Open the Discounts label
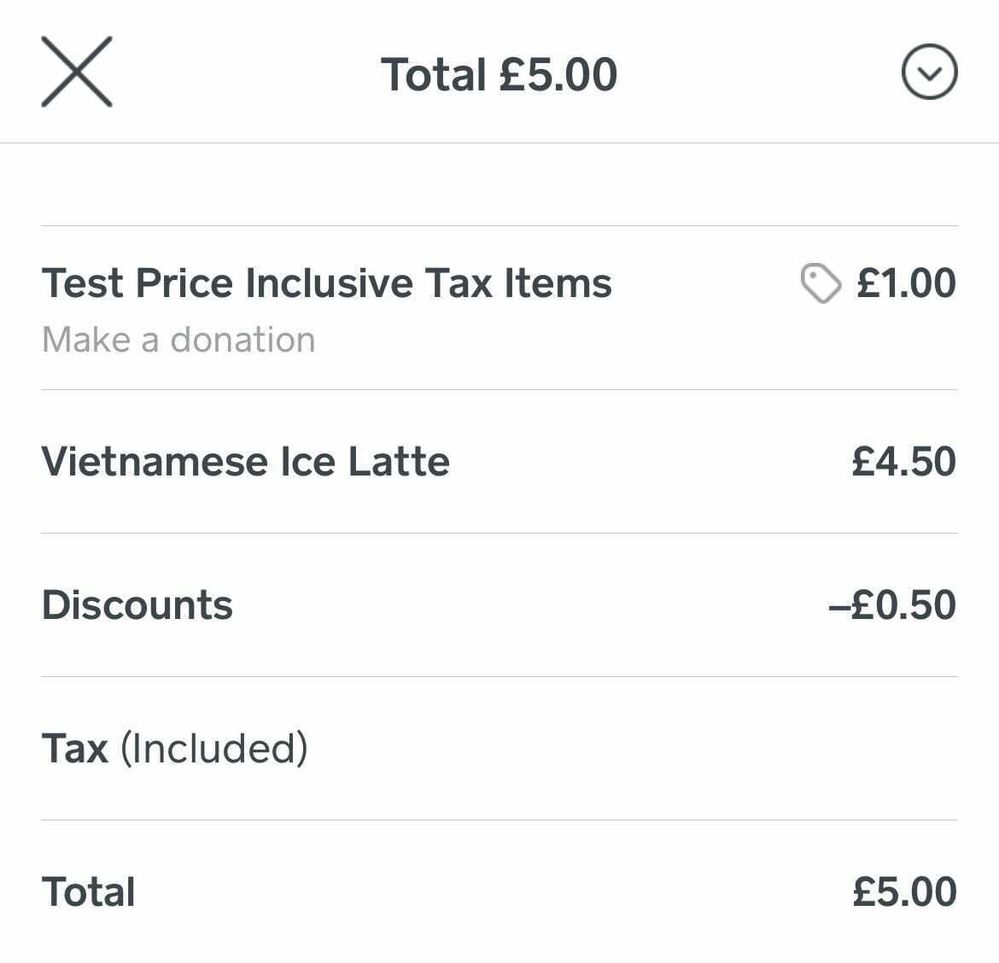The width and height of the screenshot is (999, 963). 137,605
